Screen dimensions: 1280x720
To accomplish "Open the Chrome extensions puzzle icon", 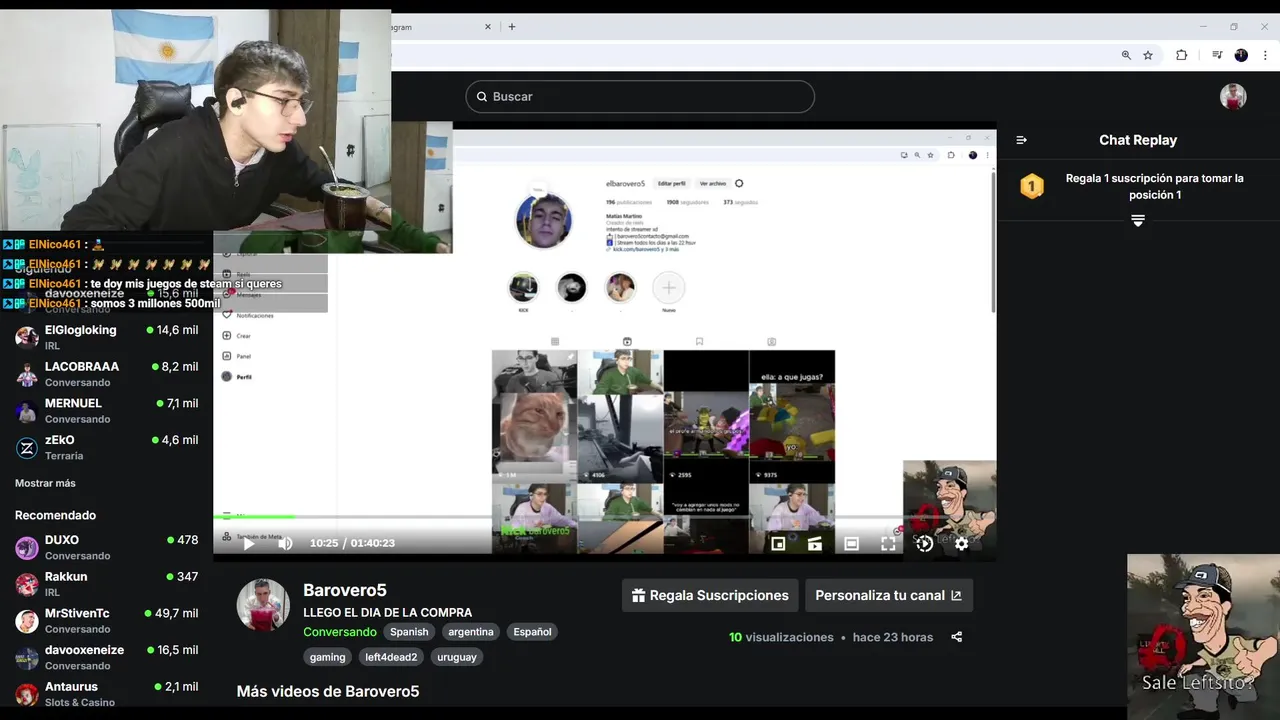I will pos(1181,55).
